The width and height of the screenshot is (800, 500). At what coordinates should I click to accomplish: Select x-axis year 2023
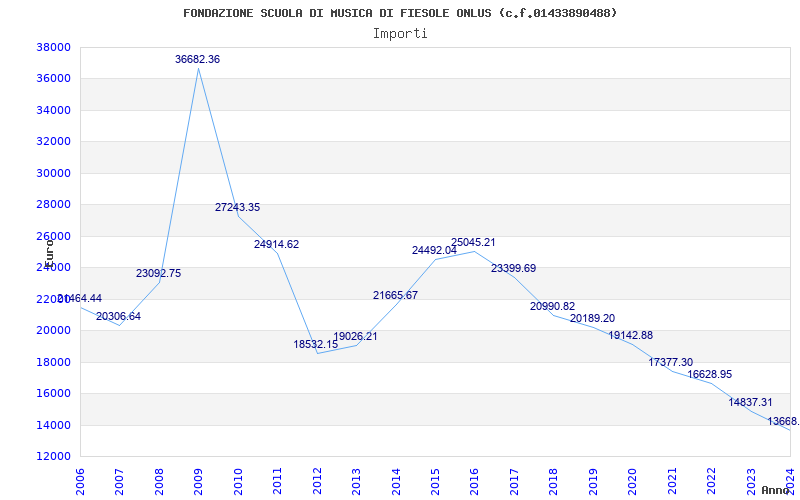[x=751, y=481]
